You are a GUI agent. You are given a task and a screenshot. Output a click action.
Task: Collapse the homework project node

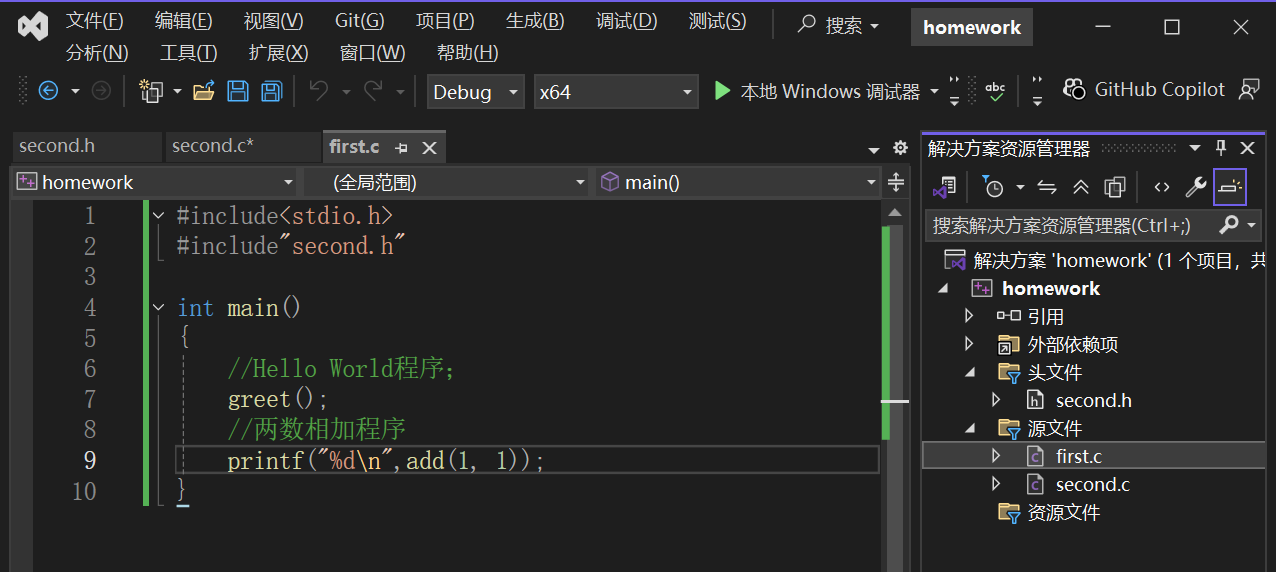click(x=942, y=288)
